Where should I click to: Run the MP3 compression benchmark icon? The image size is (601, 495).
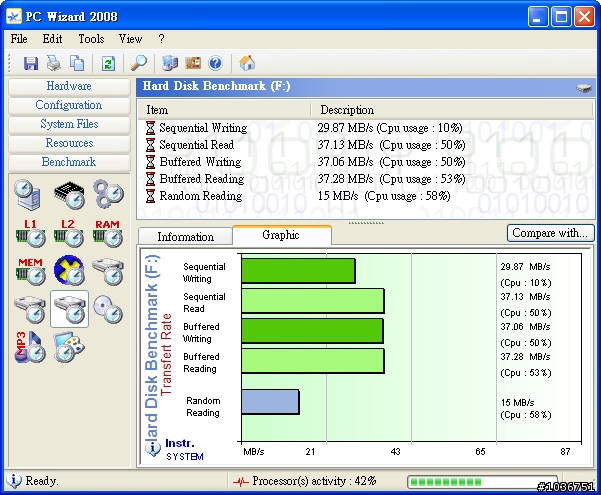coord(30,347)
